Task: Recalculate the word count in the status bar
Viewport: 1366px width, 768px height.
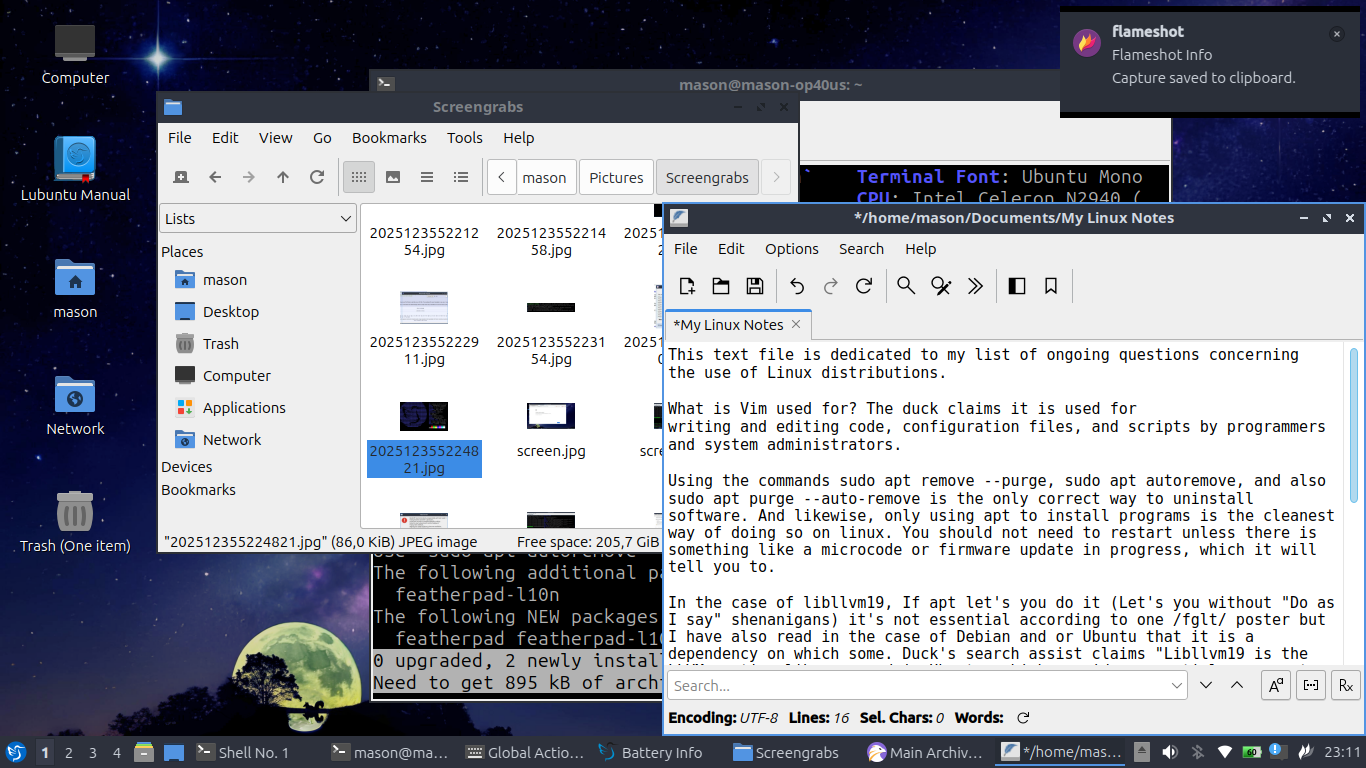Action: [1023, 718]
